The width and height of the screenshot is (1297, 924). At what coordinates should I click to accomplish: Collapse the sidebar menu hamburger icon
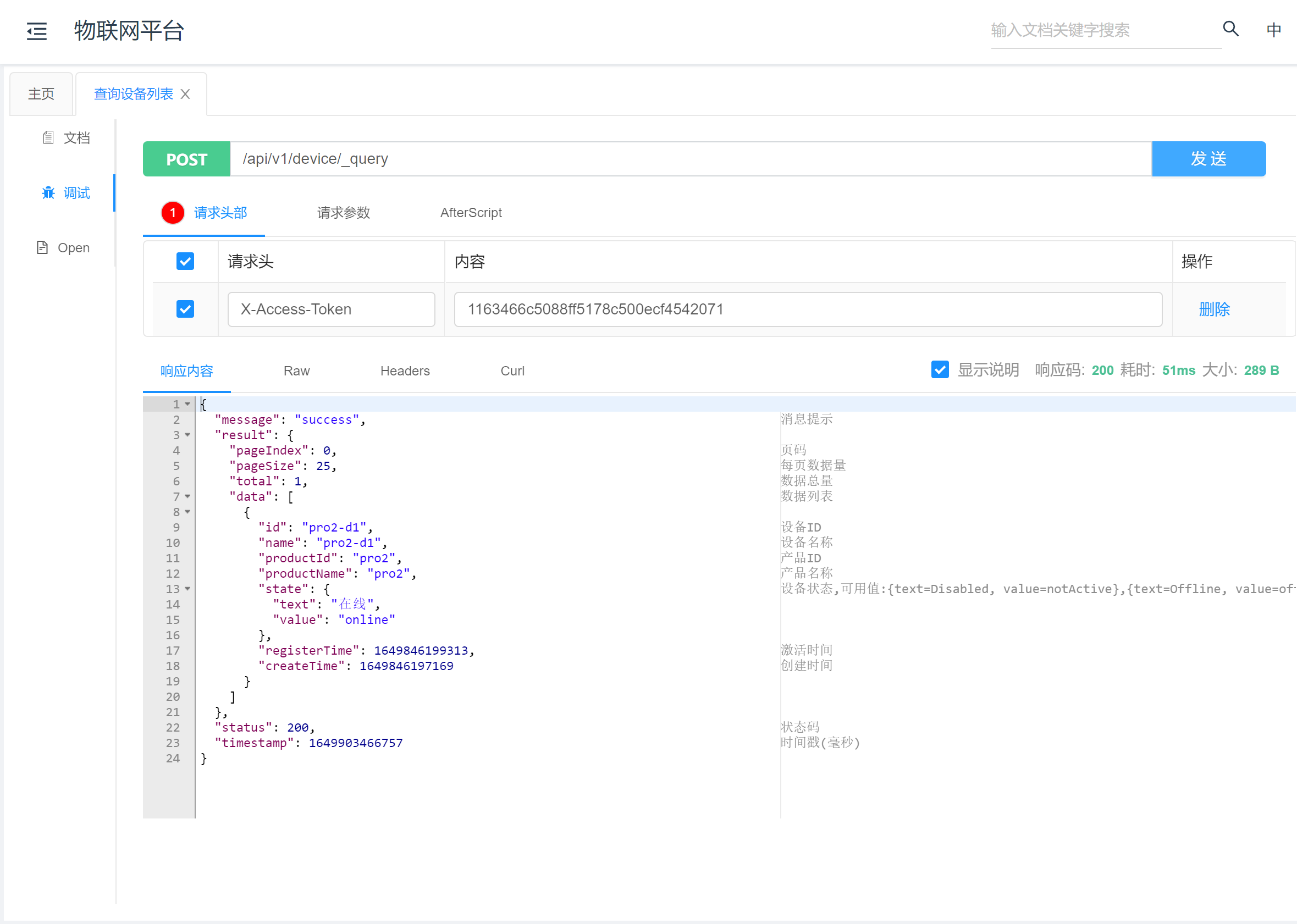click(37, 31)
